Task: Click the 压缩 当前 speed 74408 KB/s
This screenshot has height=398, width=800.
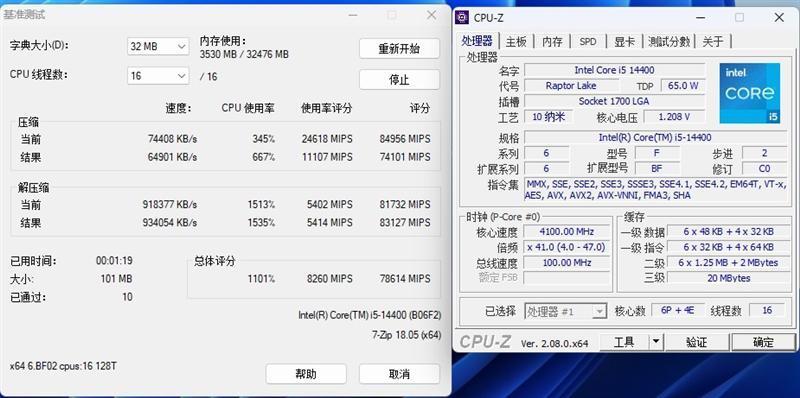Action: point(172,139)
